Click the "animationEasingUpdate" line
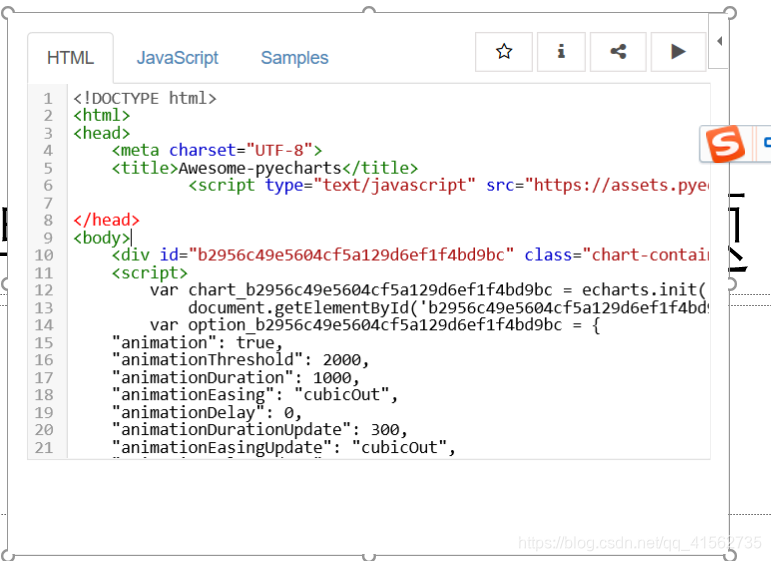This screenshot has width=771, height=561. click(284, 447)
